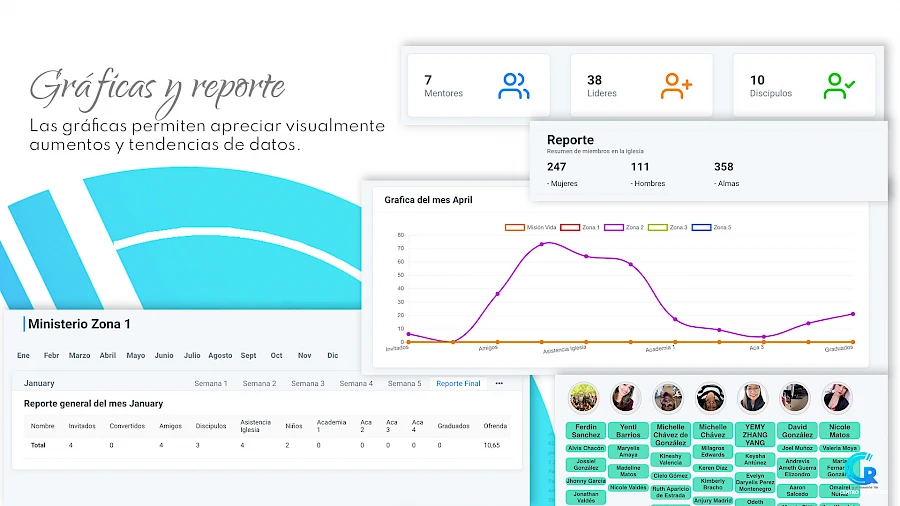This screenshot has width=900, height=506.
Task: Open the three-dots menu beside Reporte Final
Action: pos(499,383)
